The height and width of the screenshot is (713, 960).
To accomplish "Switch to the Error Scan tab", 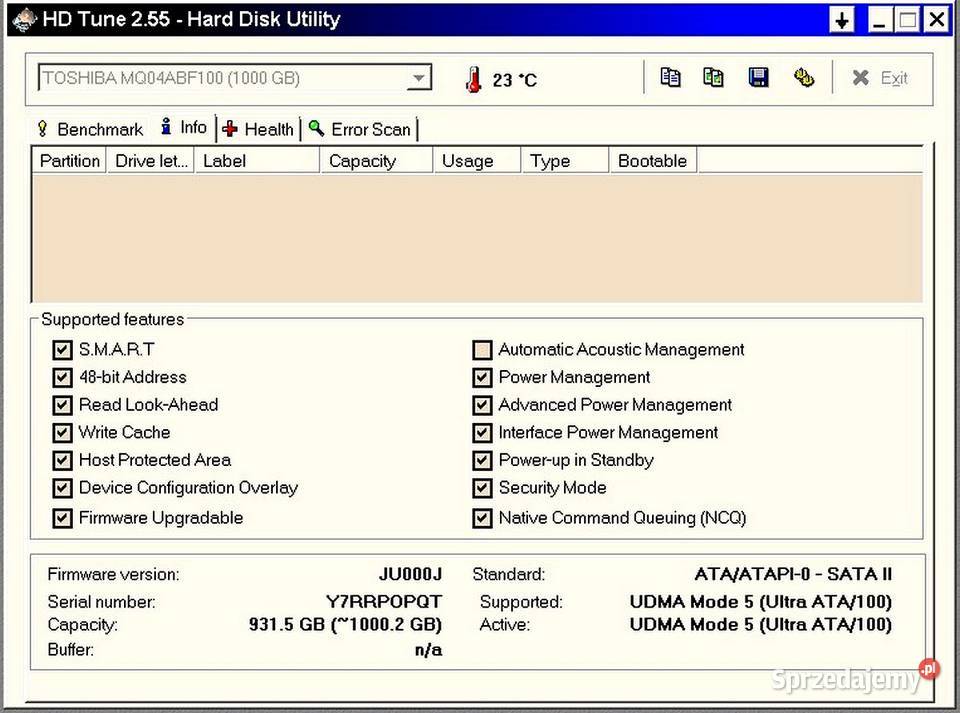I will (370, 129).
